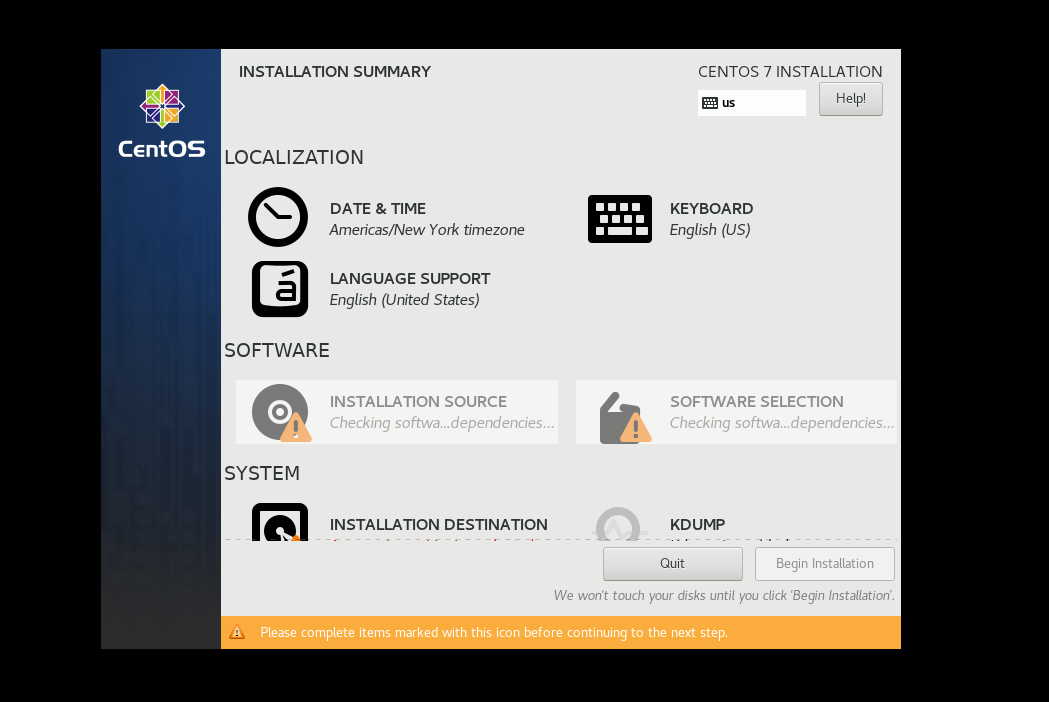
Task: Open the Installation Destination disk icon
Action: tap(280, 522)
